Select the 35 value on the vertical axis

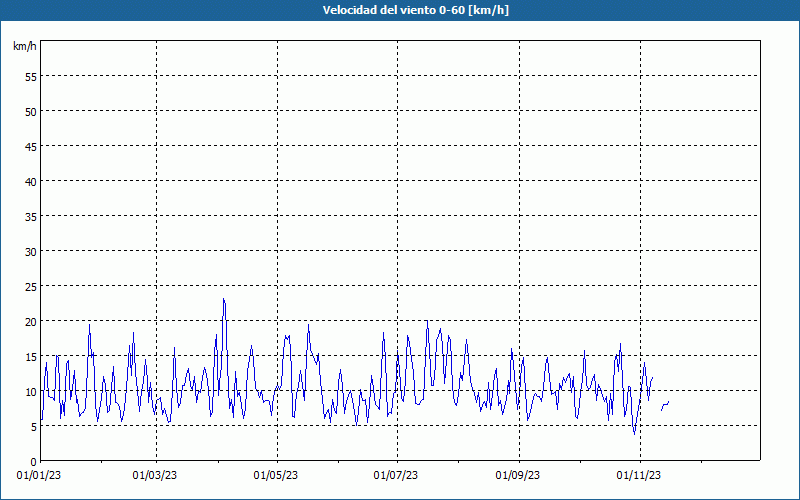pyautogui.click(x=31, y=216)
